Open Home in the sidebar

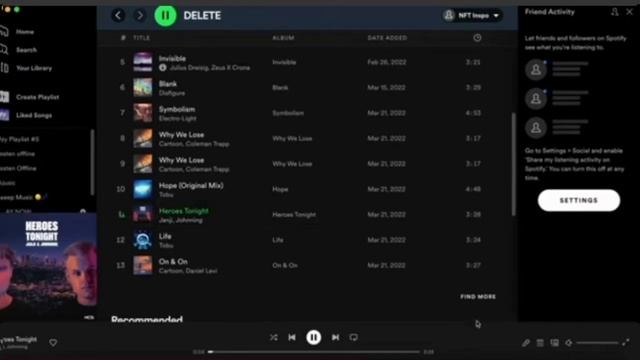25,31
